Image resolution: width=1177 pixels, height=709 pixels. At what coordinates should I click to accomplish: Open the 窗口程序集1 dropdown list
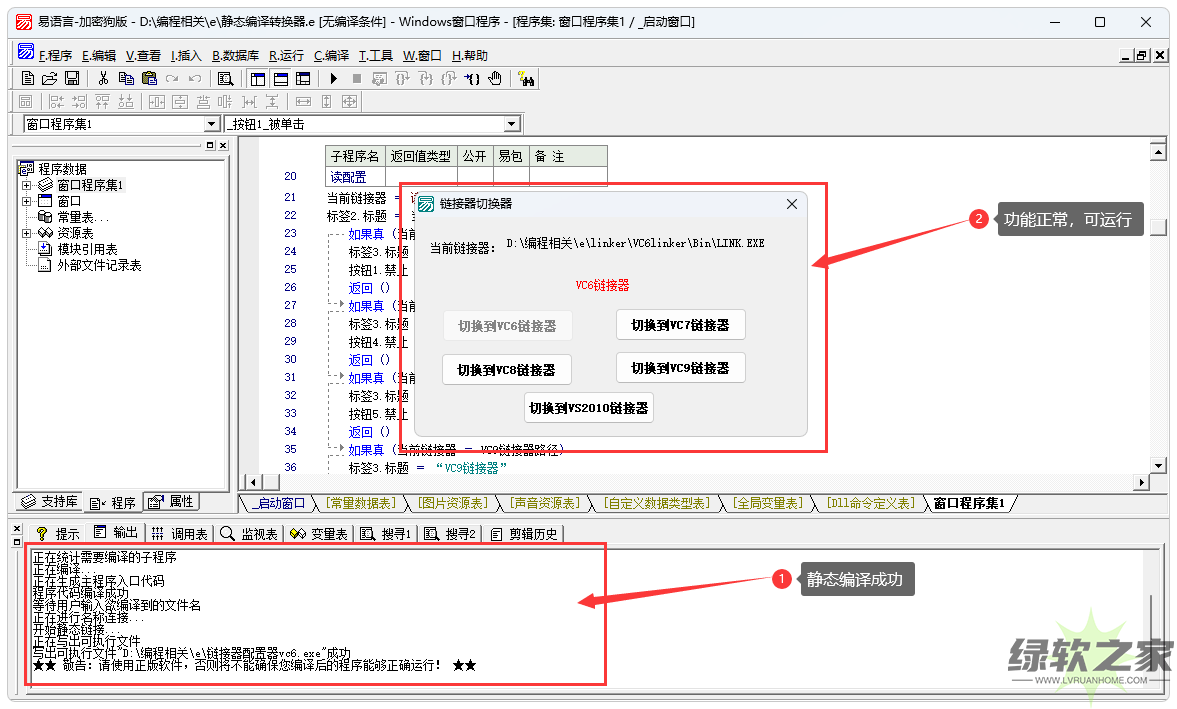(x=211, y=124)
